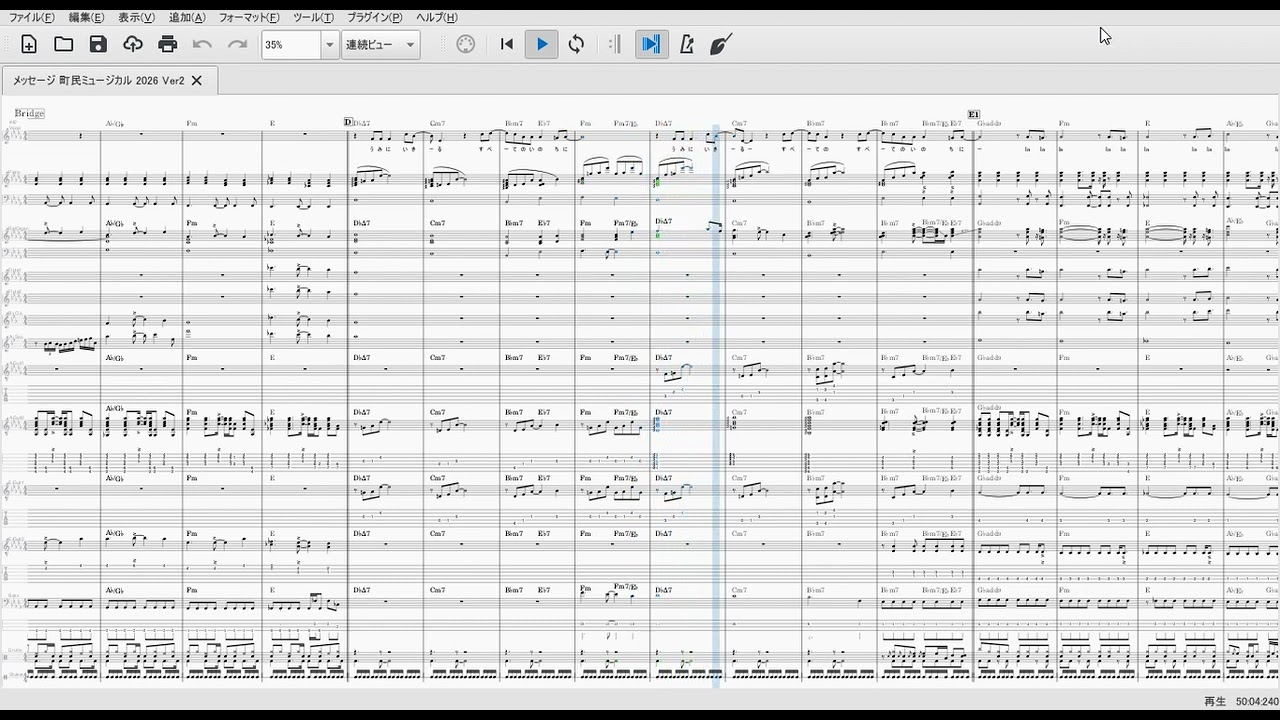Print the score using the printer icon
1280x720 pixels.
click(168, 44)
